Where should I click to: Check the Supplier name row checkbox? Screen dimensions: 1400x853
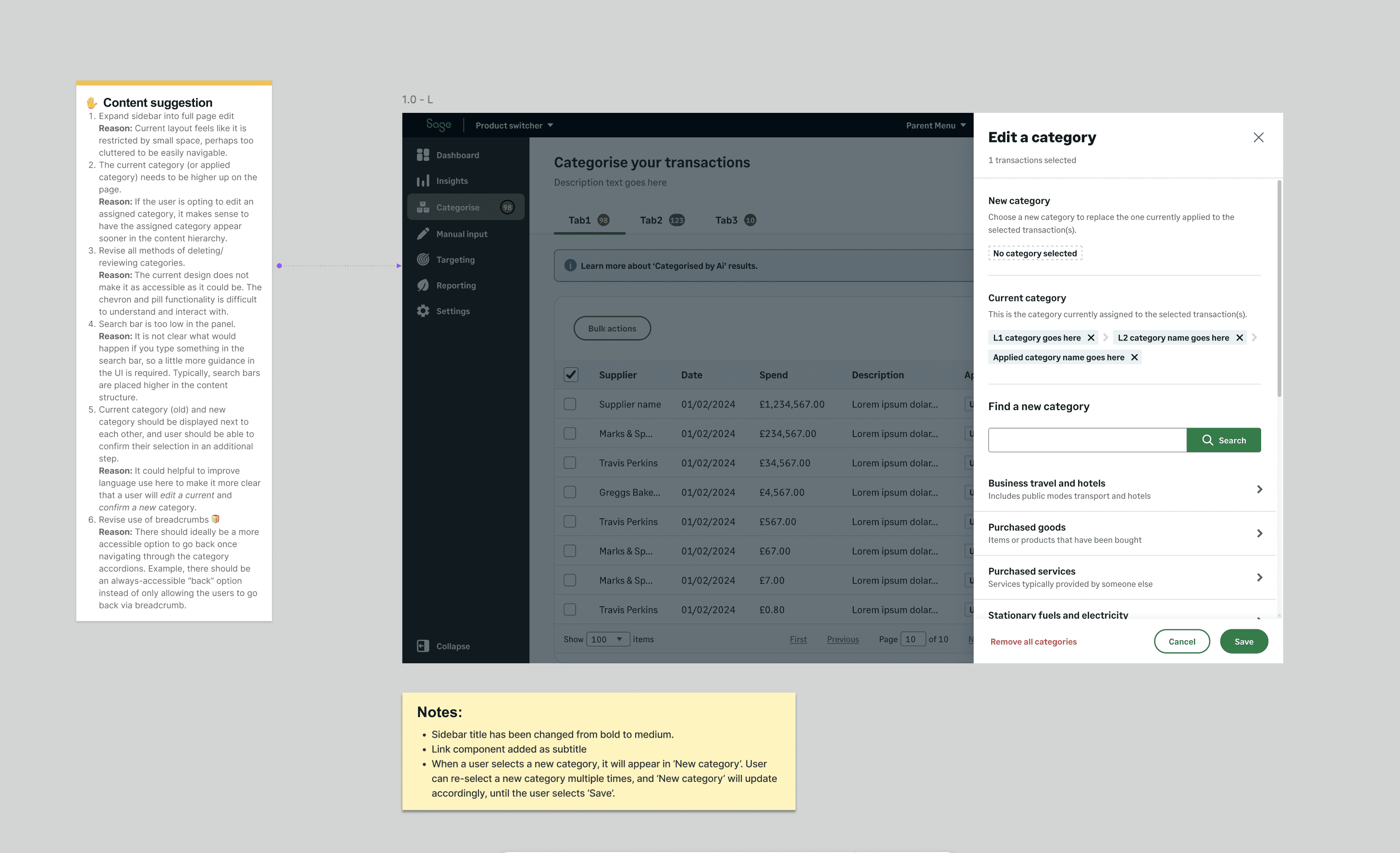(570, 404)
